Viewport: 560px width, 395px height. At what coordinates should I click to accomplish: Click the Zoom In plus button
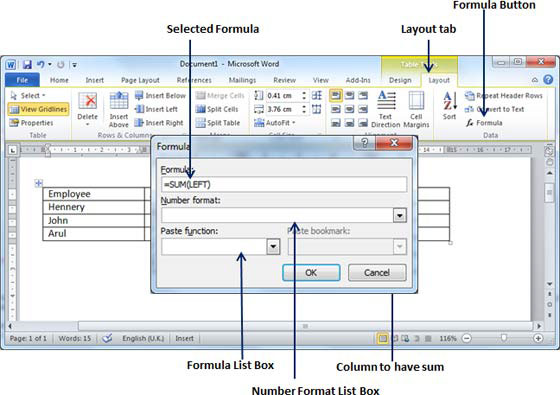tap(538, 338)
